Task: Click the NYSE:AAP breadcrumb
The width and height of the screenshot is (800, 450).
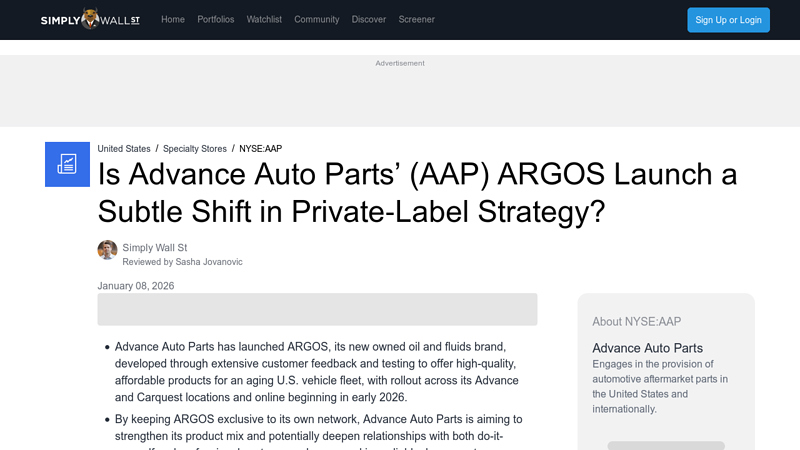Action: point(261,148)
